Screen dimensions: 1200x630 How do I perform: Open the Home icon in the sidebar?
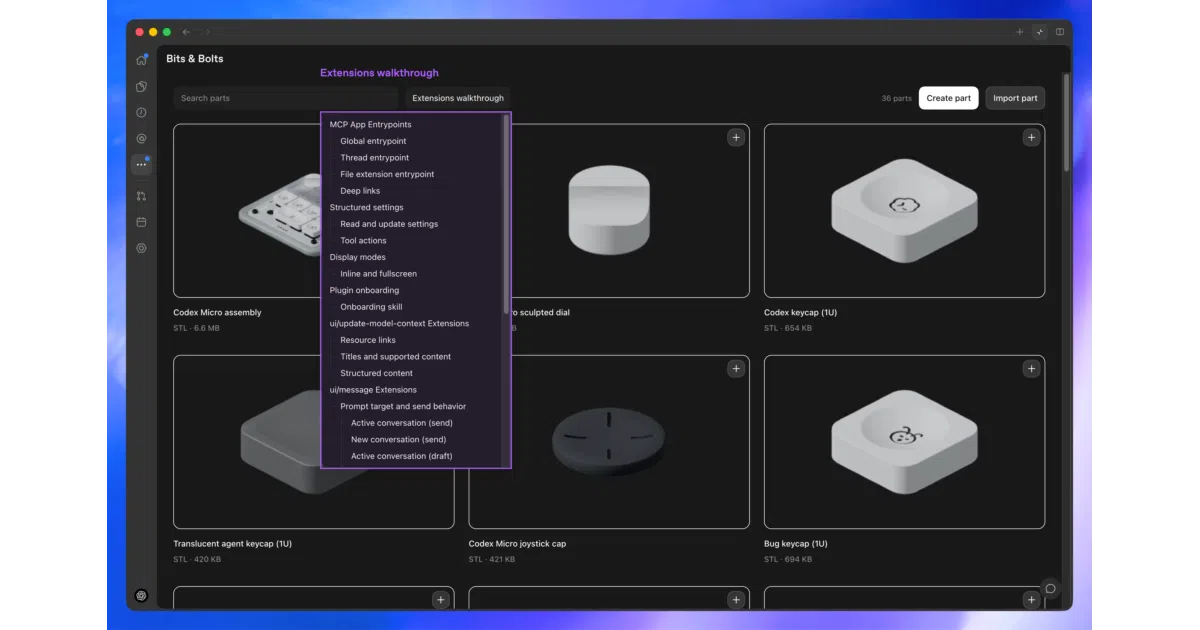click(x=141, y=60)
